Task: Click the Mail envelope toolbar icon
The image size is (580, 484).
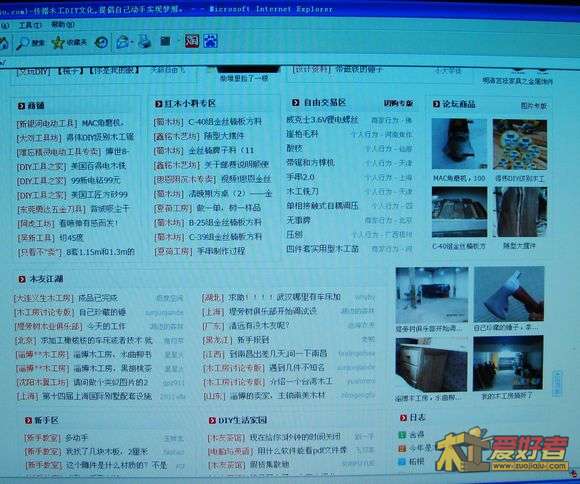Action: pyautogui.click(x=122, y=42)
